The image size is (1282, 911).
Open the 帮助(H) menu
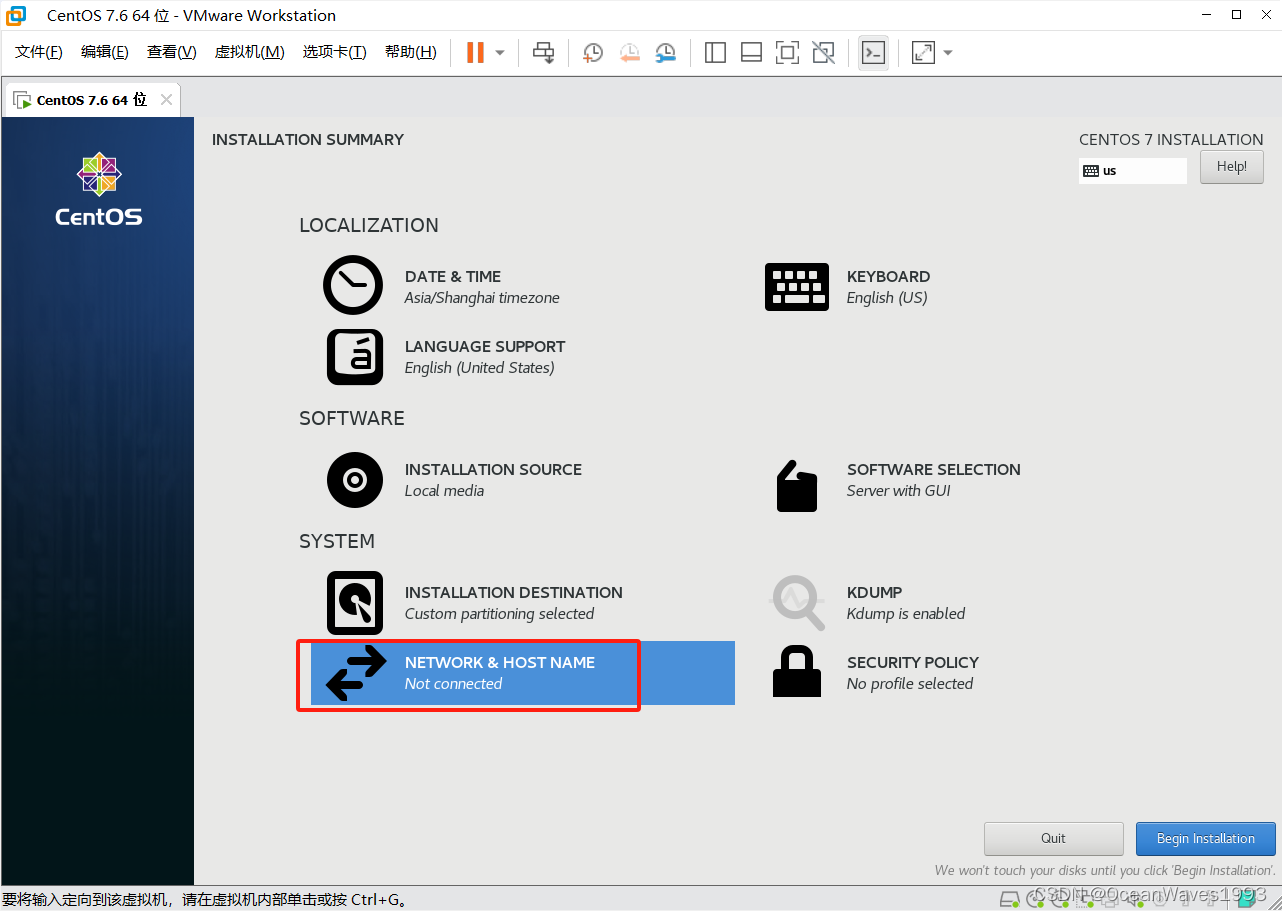click(x=411, y=52)
